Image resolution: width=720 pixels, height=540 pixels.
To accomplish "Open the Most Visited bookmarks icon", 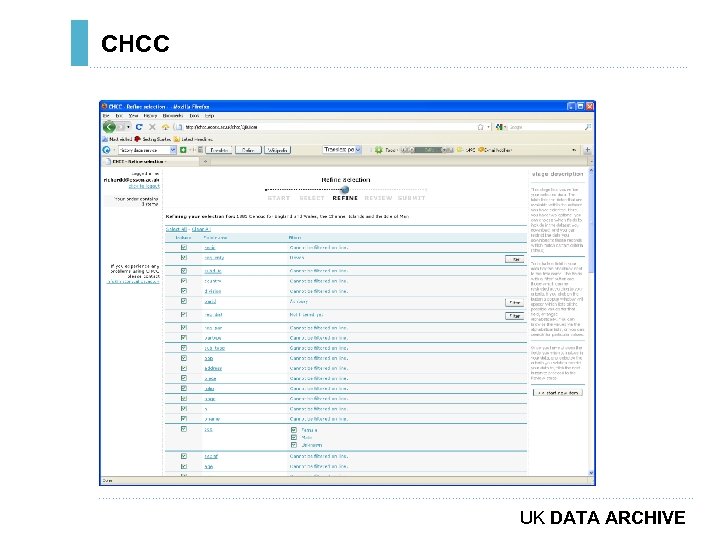I will 105,139.
